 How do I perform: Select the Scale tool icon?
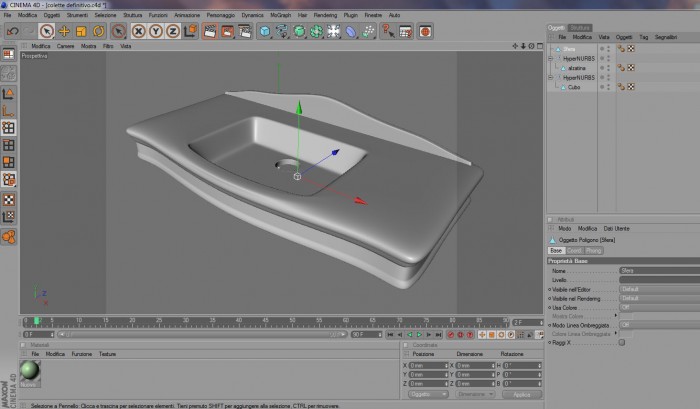click(81, 31)
